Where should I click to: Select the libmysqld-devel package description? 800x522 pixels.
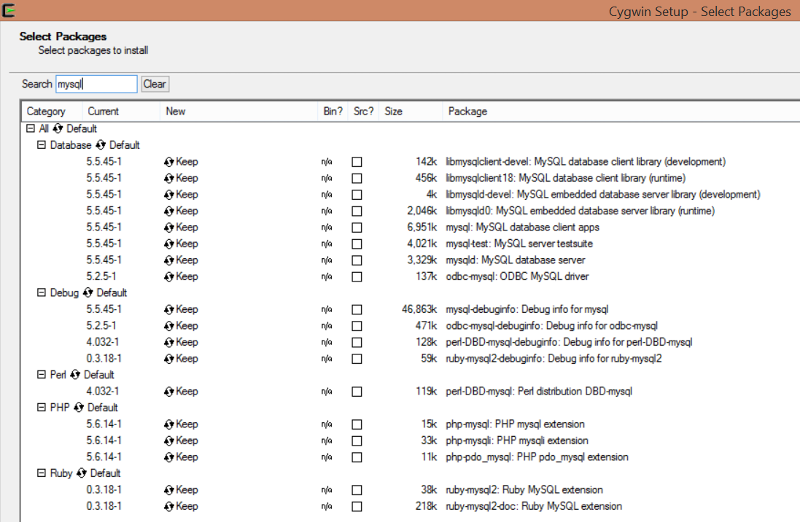click(603, 194)
